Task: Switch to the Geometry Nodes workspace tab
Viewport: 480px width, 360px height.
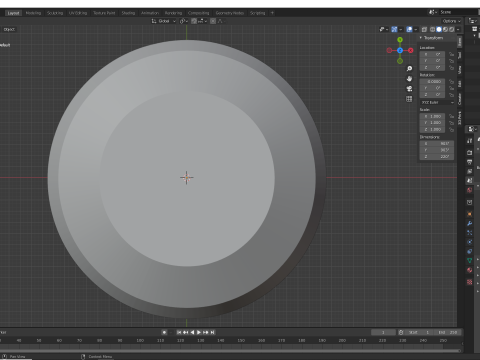Action: [x=230, y=13]
